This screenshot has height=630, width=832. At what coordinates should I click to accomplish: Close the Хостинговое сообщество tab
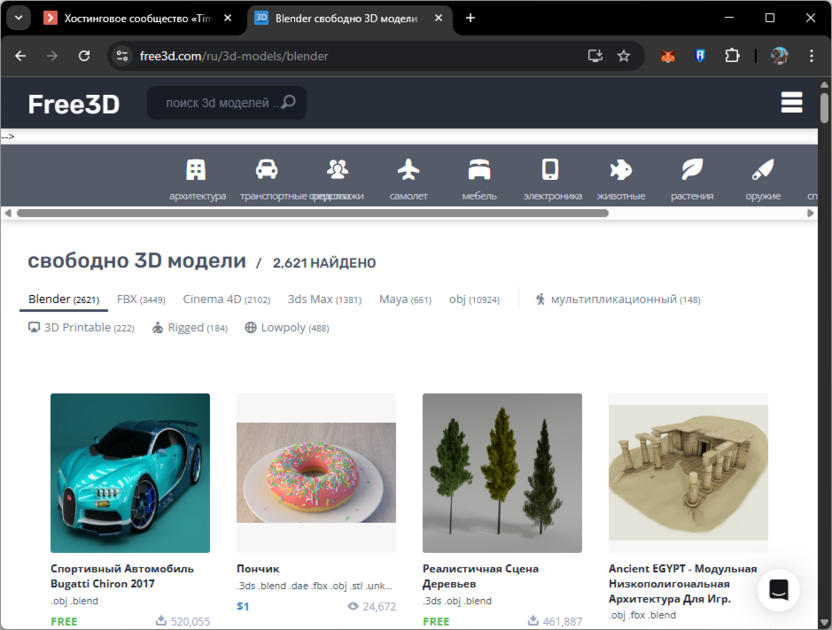[x=228, y=18]
